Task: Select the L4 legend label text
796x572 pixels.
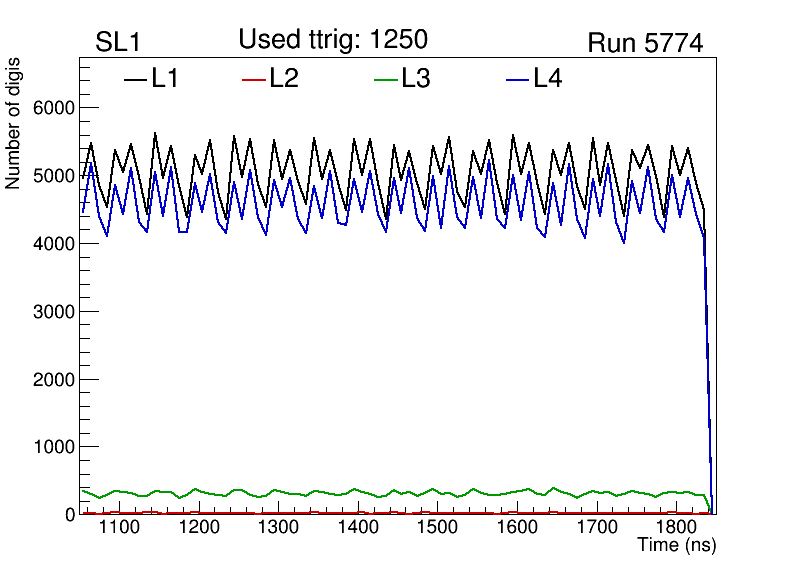Action: [548, 79]
